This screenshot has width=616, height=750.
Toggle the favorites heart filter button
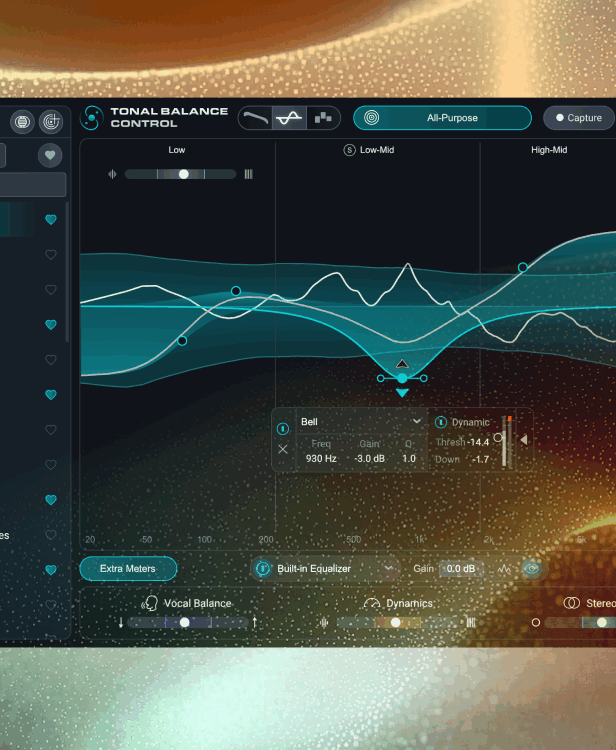(x=50, y=155)
